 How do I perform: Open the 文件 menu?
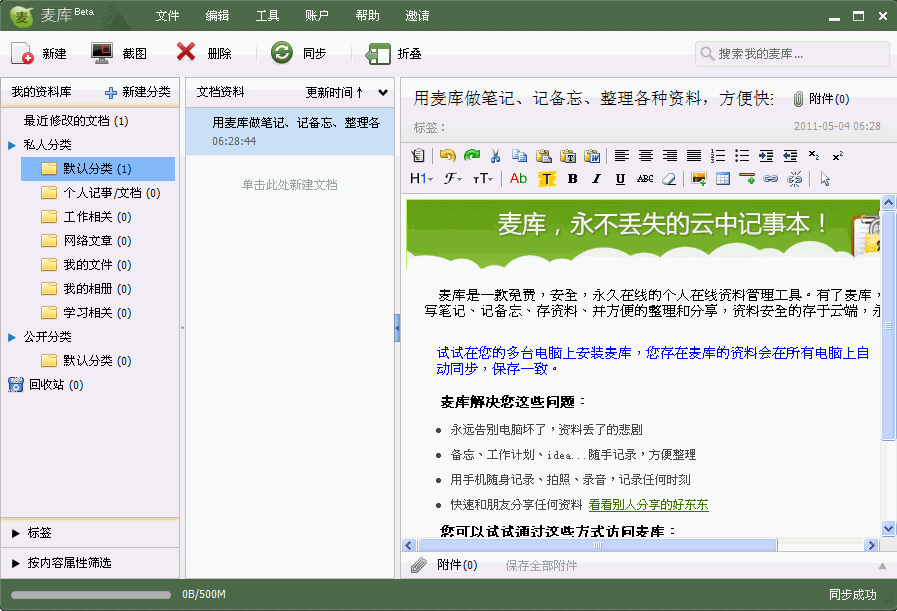[167, 16]
